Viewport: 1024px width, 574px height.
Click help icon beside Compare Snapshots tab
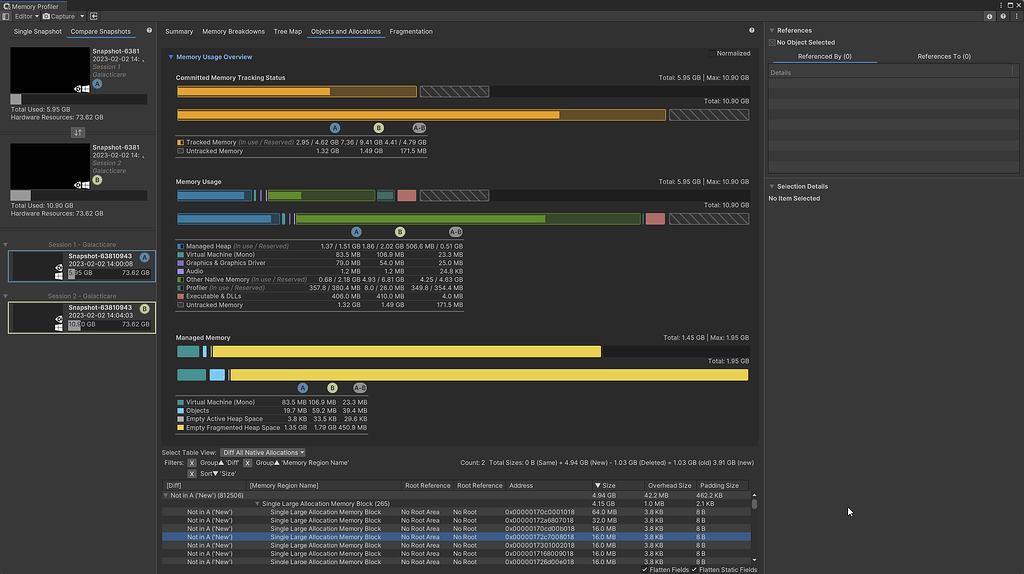pos(149,31)
